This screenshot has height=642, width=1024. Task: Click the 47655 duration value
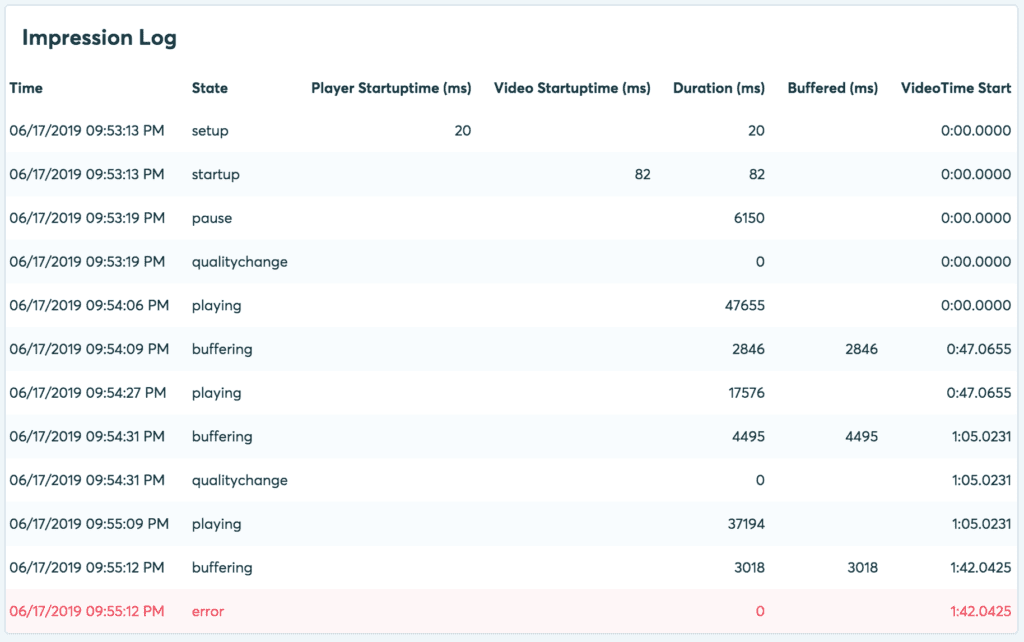pyautogui.click(x=744, y=306)
